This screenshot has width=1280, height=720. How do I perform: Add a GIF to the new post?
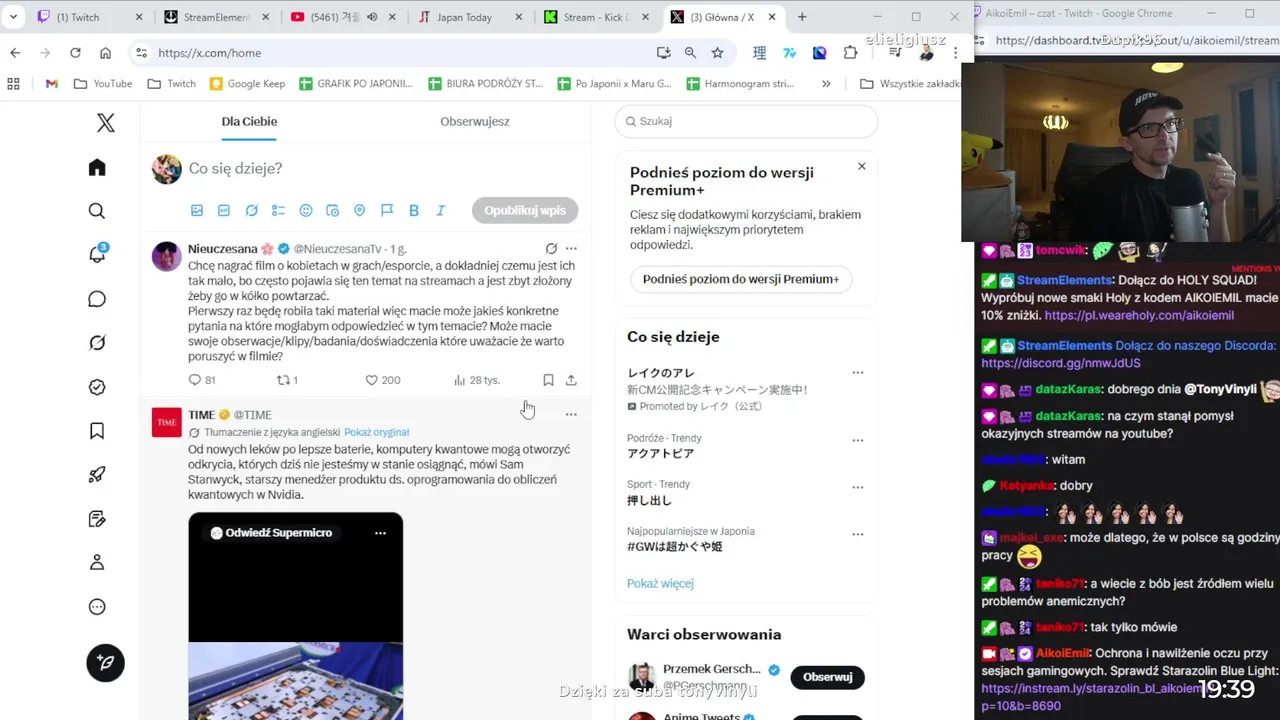(x=224, y=210)
